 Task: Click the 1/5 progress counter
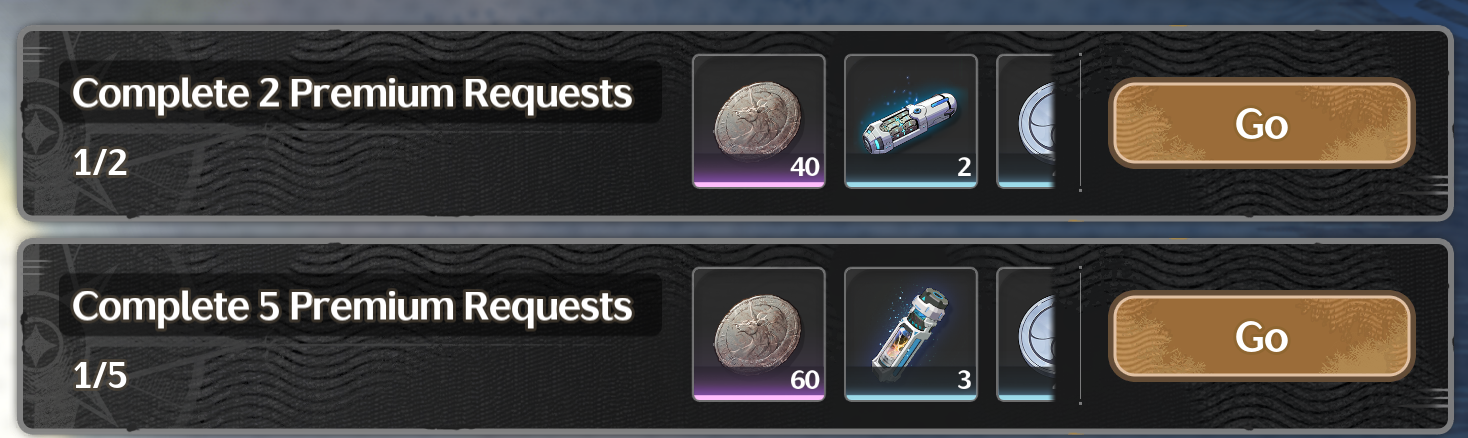pos(100,376)
